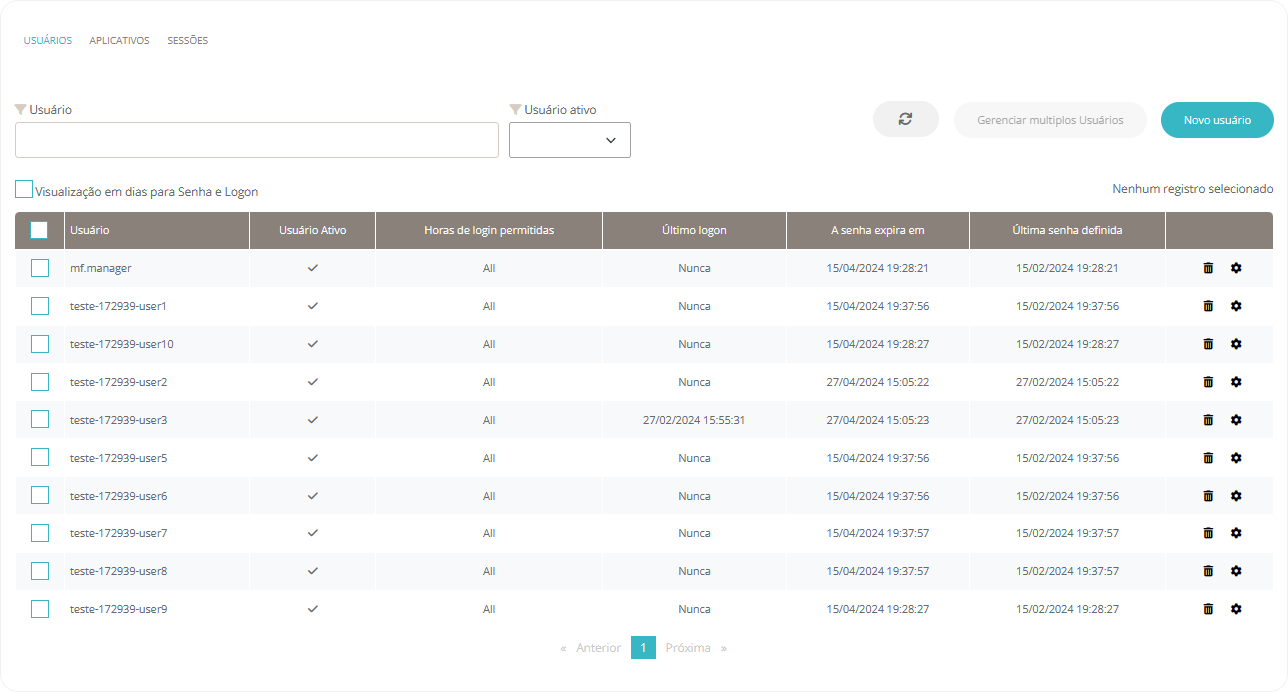Configure teste-172939-user6 via gear icon
The height and width of the screenshot is (692, 1288).
(1236, 496)
